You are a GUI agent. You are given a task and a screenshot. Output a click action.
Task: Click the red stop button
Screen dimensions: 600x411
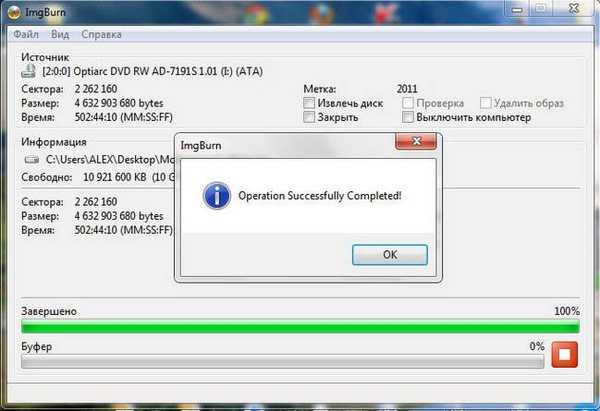coord(564,354)
